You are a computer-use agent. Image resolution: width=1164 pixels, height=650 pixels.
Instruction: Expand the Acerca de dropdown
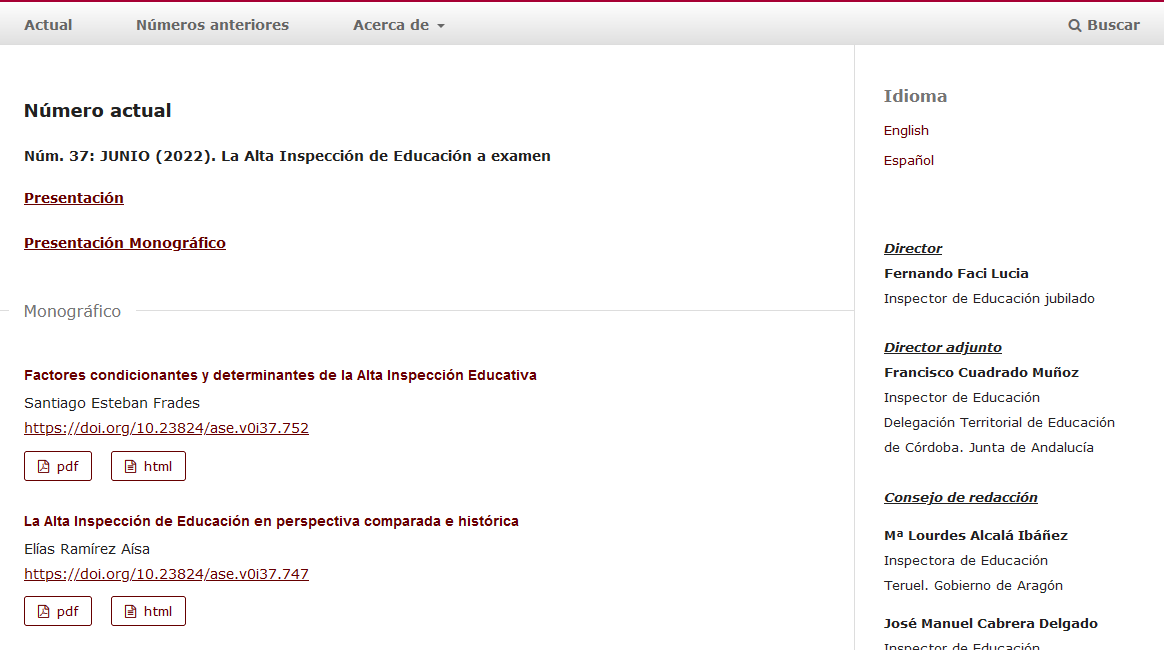pyautogui.click(x=398, y=25)
